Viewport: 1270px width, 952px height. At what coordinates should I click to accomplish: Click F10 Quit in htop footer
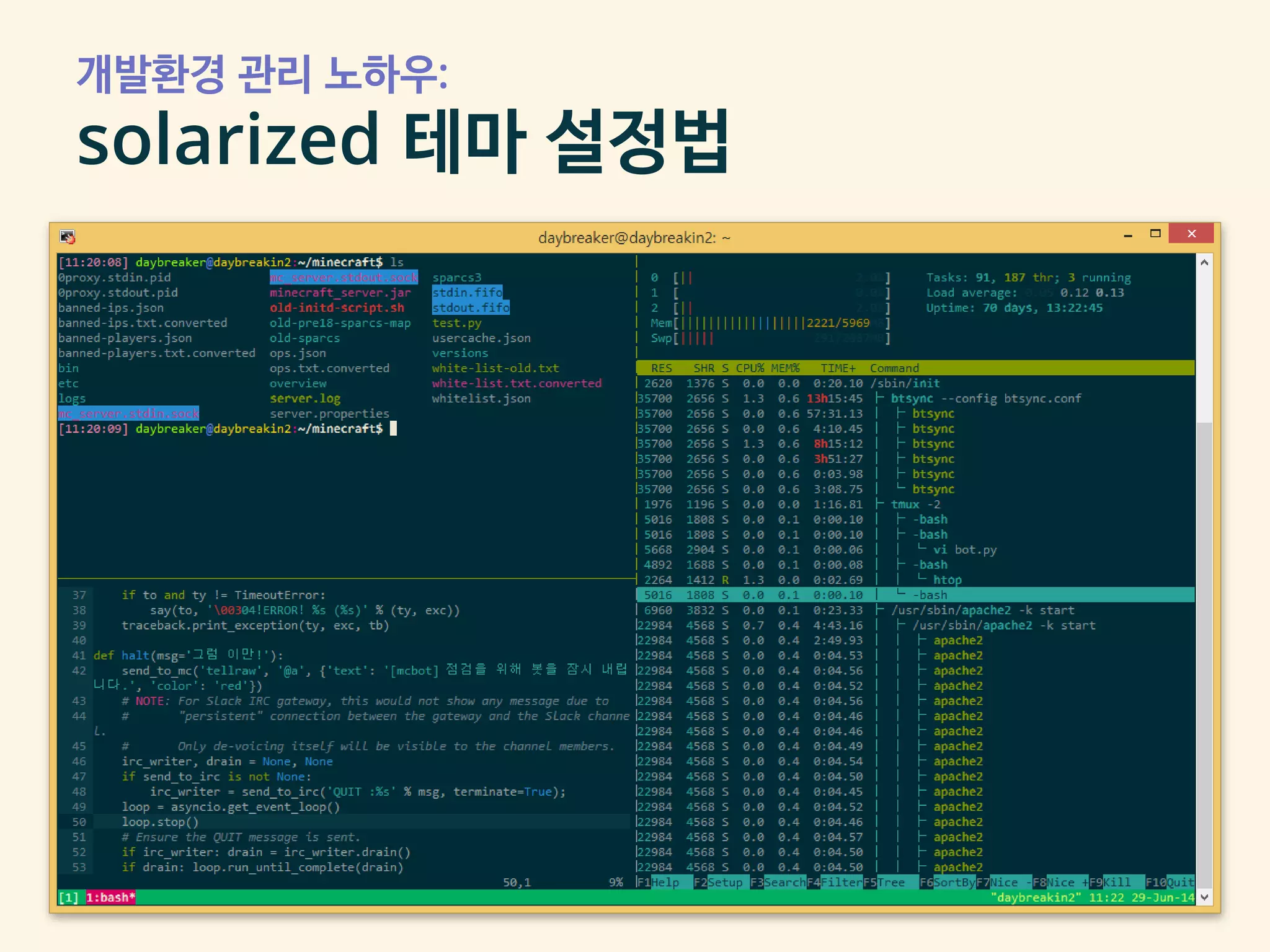point(1170,882)
